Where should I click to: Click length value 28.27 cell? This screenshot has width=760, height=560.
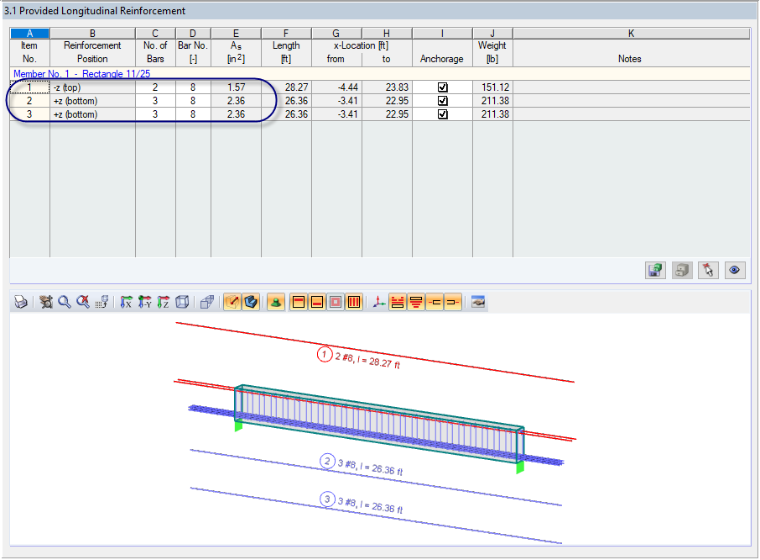286,87
